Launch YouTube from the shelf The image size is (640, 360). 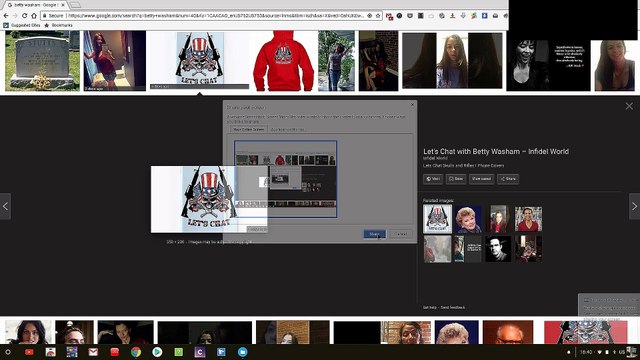click(x=29, y=351)
